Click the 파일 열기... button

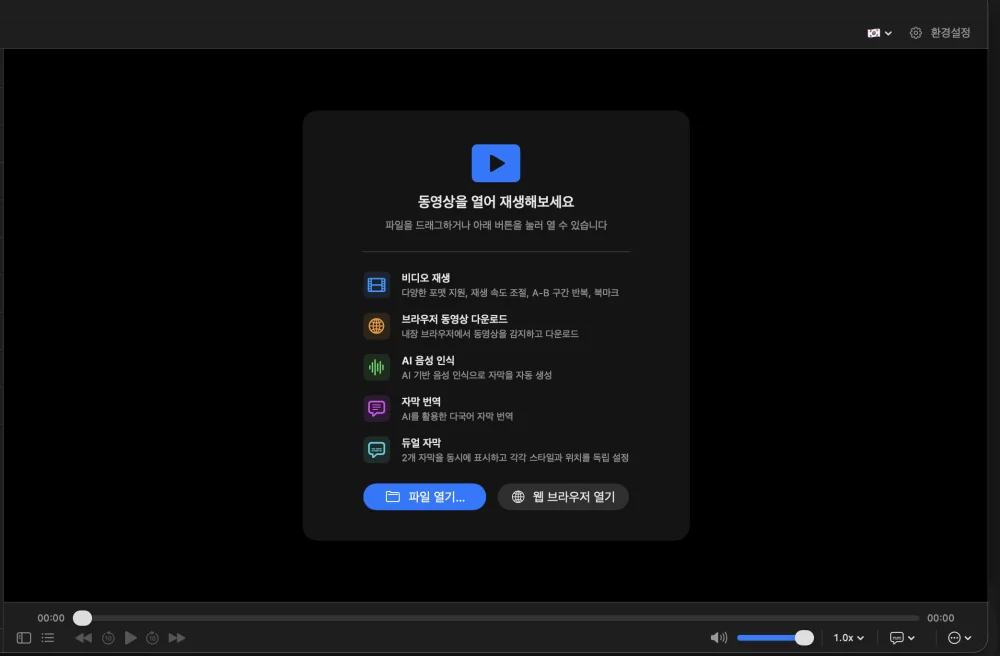click(425, 497)
